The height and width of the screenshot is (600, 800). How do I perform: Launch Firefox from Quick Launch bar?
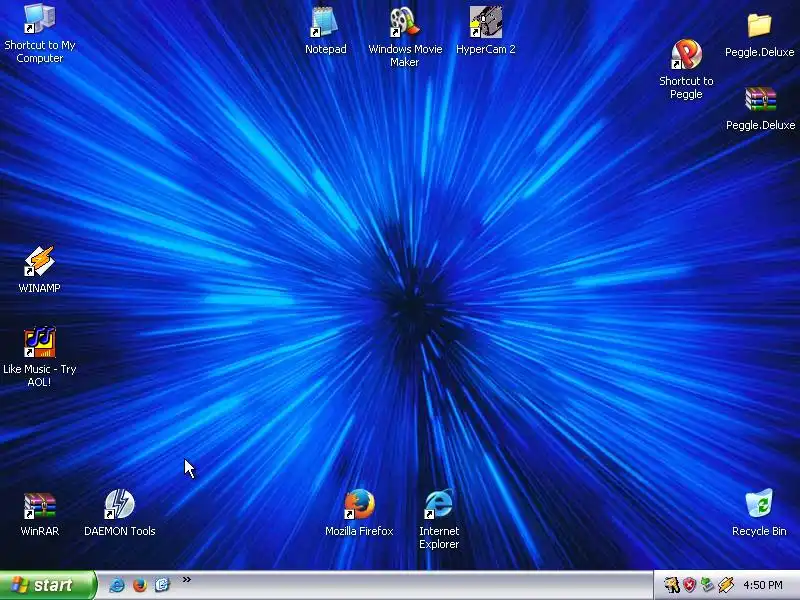click(140, 585)
